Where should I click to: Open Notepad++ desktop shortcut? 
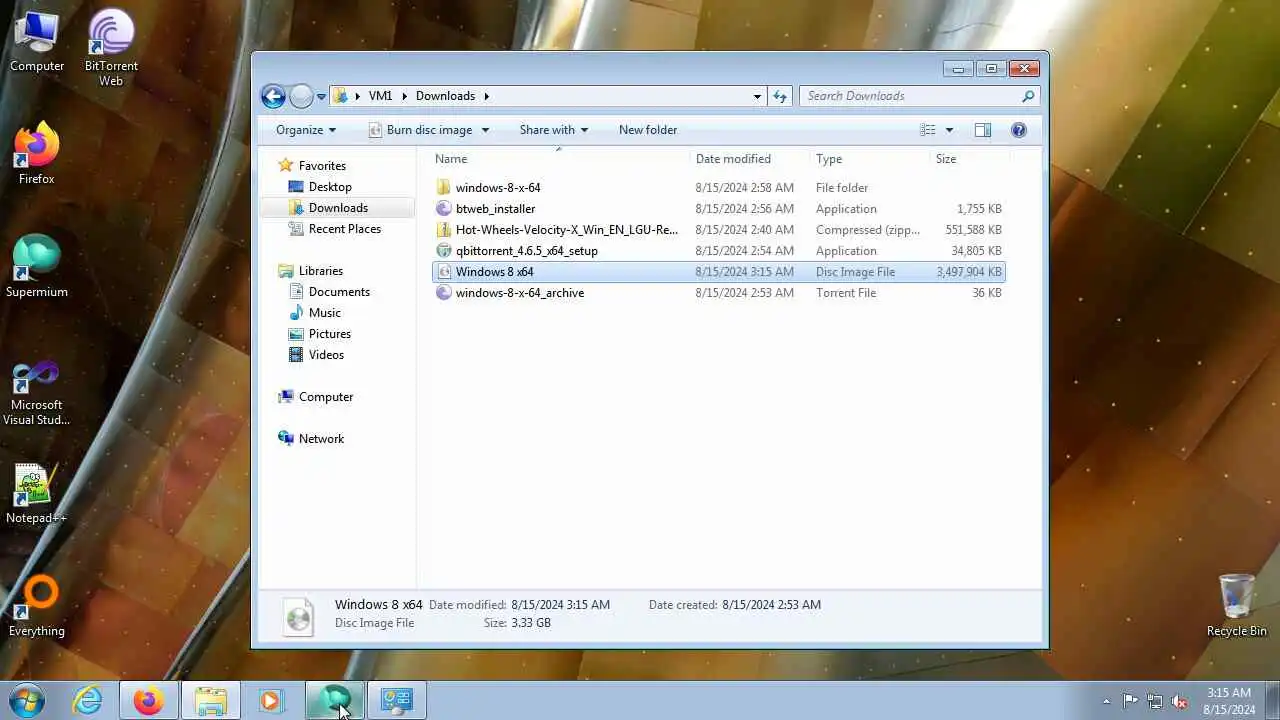[37, 494]
